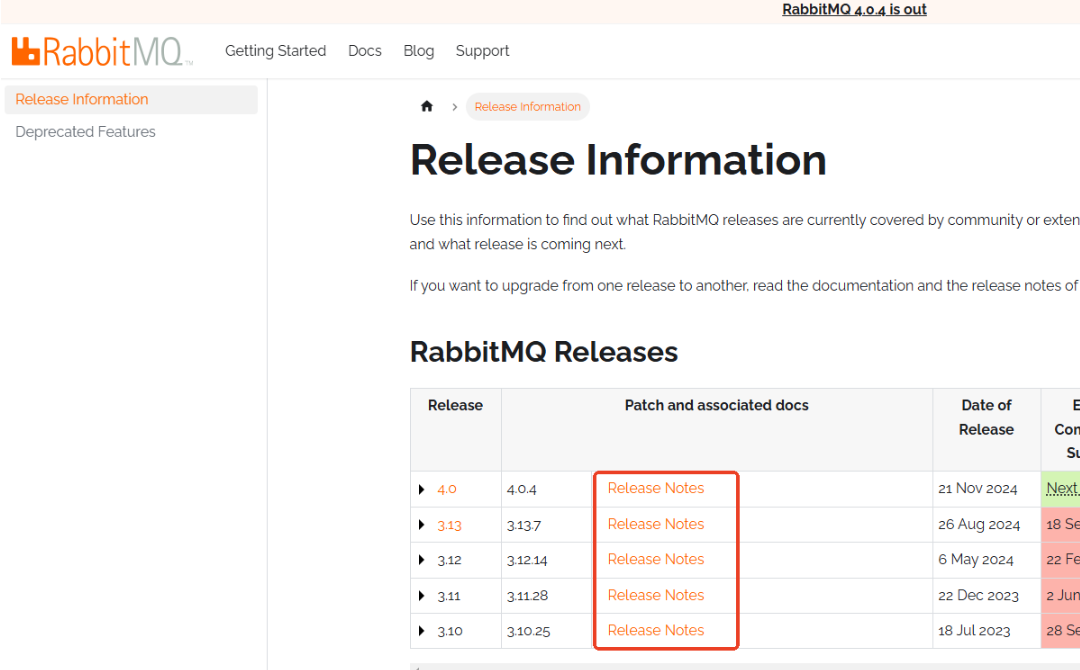1080x670 pixels.
Task: Click the date '26 Aug 2024'
Action: tap(979, 525)
